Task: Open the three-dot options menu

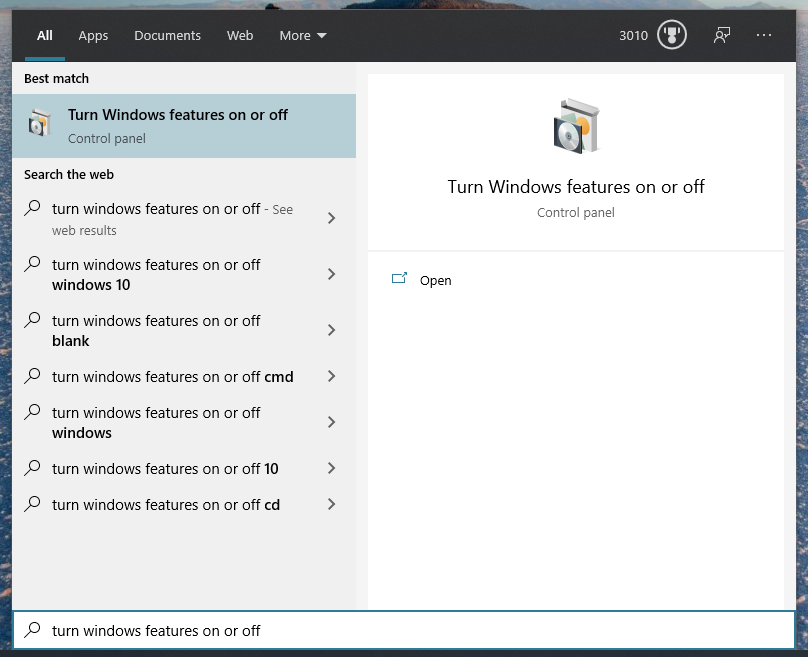Action: 764,35
